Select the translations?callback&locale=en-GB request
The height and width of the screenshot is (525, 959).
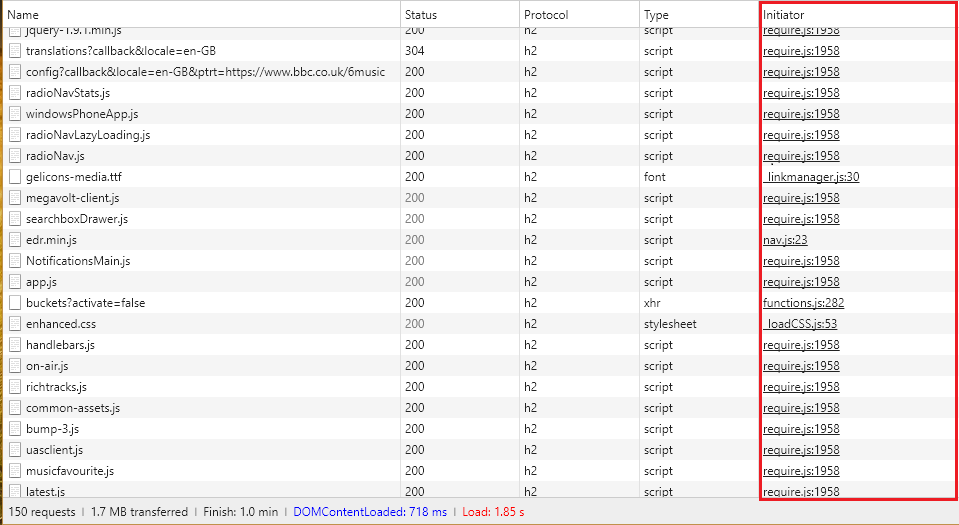pyautogui.click(x=121, y=51)
